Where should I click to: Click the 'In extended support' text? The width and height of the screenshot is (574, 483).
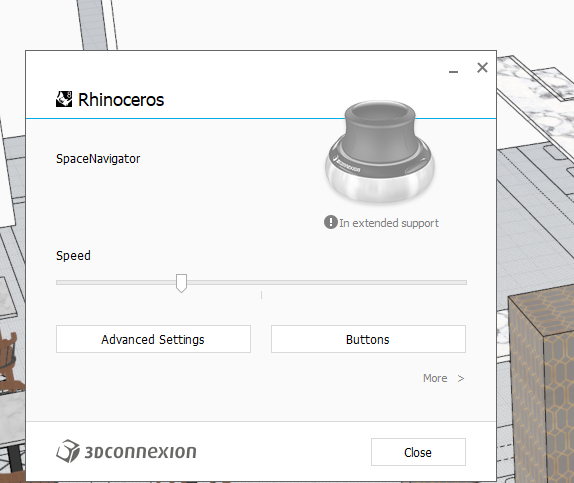[x=389, y=223]
